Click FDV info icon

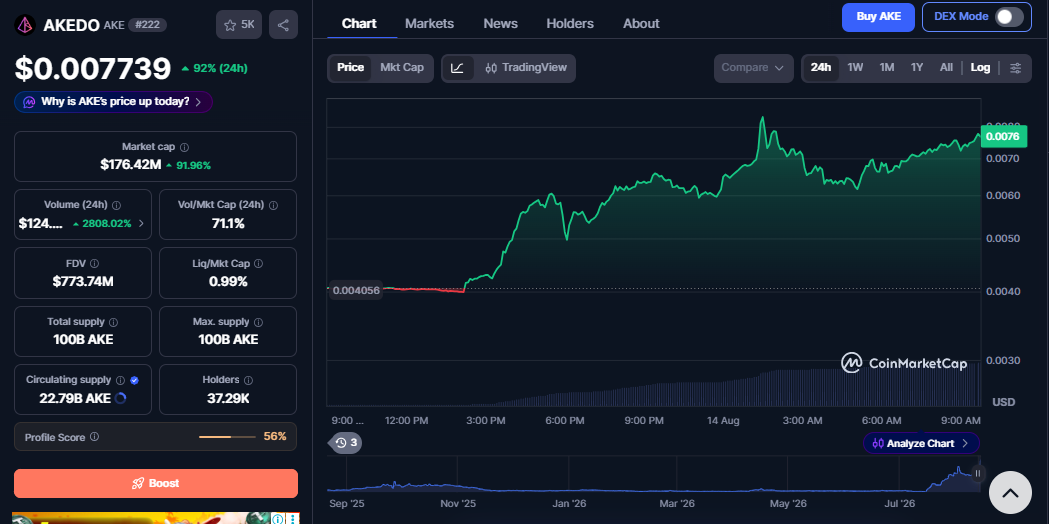[94, 264]
